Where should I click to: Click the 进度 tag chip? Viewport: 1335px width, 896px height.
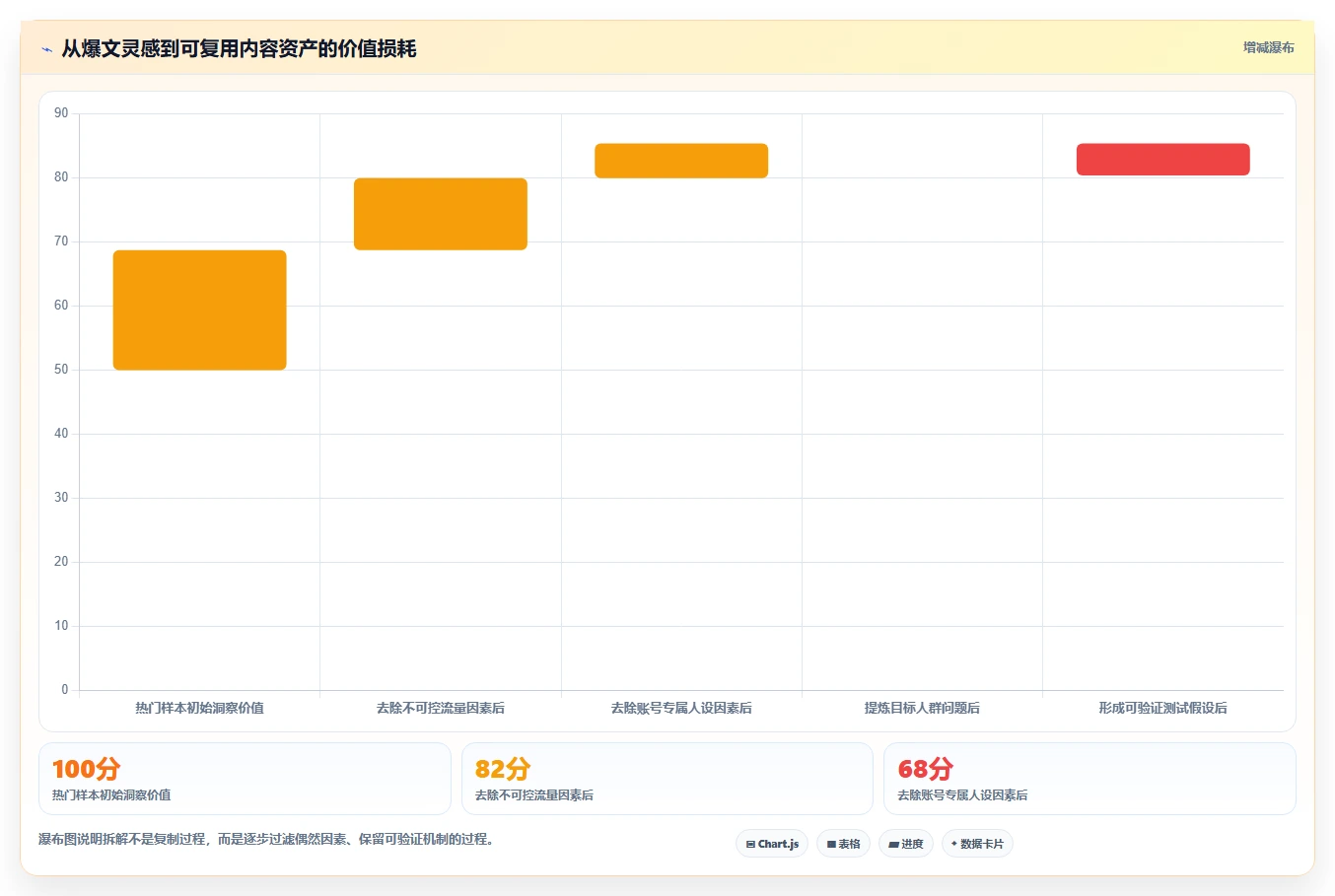[906, 844]
